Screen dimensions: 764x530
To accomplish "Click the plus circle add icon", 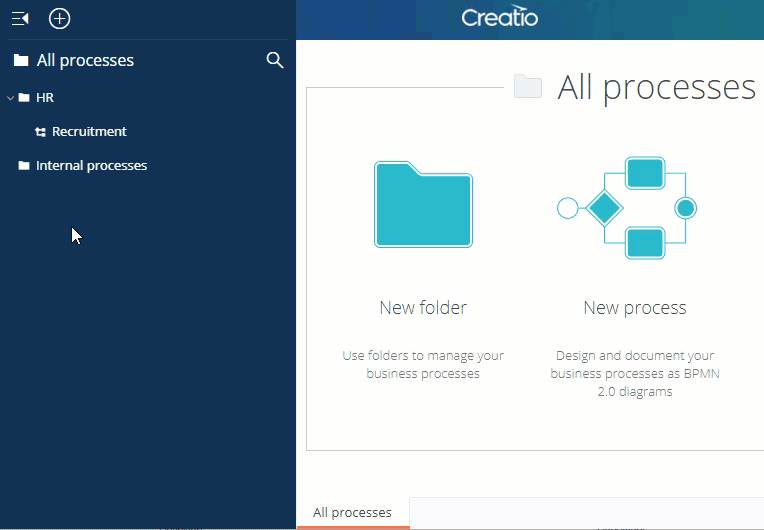I will (59, 19).
